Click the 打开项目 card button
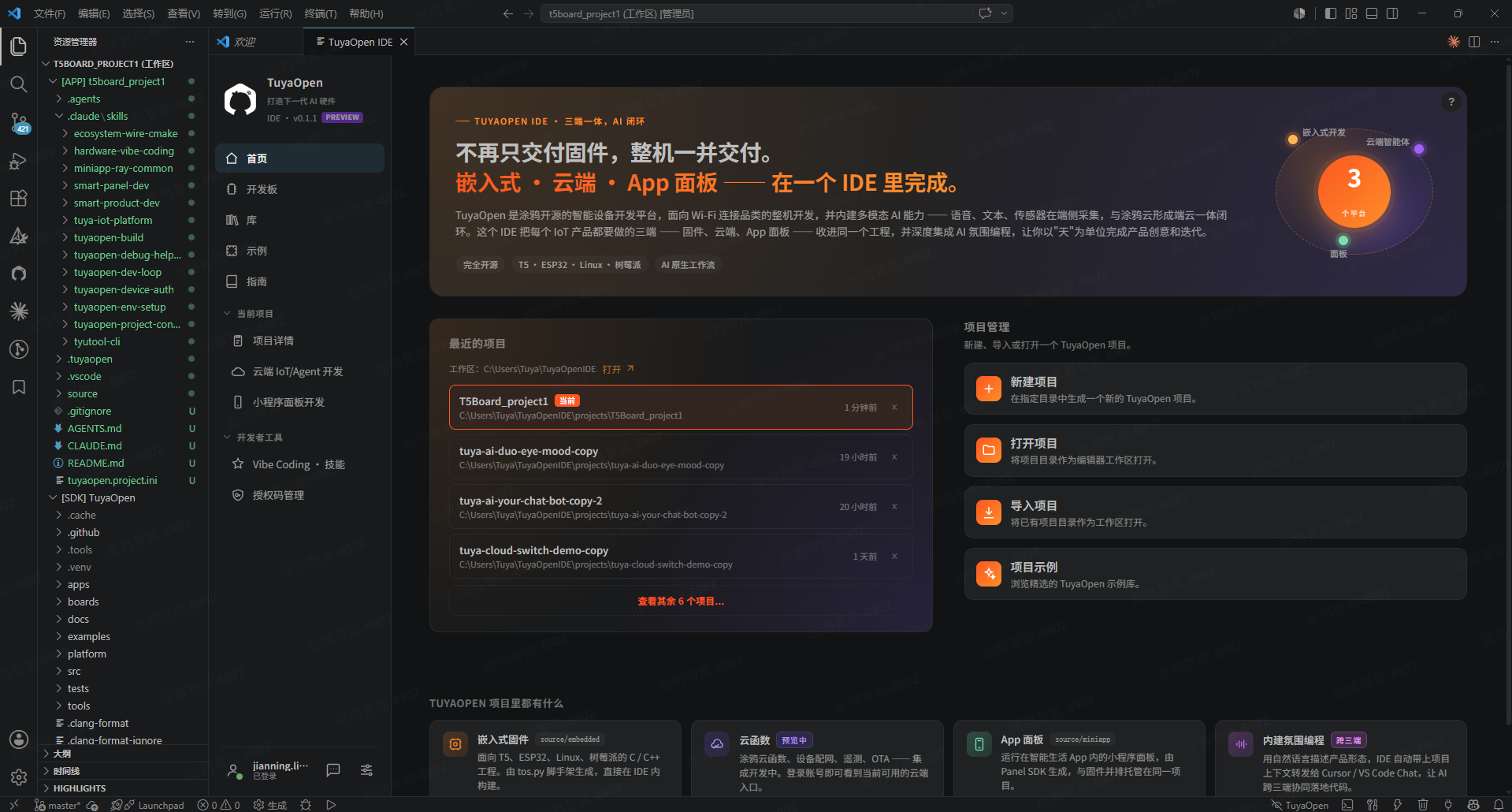 coord(1215,451)
